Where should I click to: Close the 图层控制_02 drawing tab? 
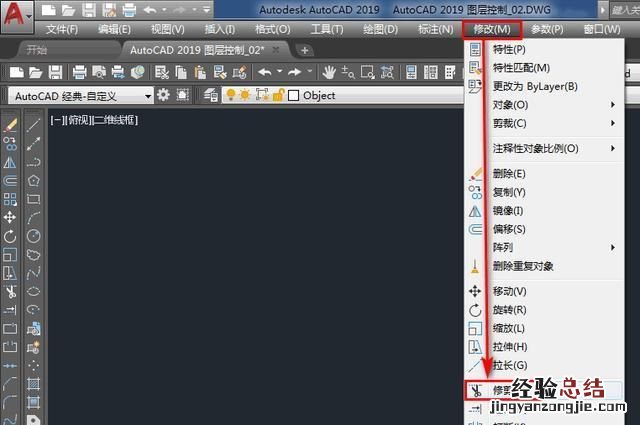coord(276,50)
